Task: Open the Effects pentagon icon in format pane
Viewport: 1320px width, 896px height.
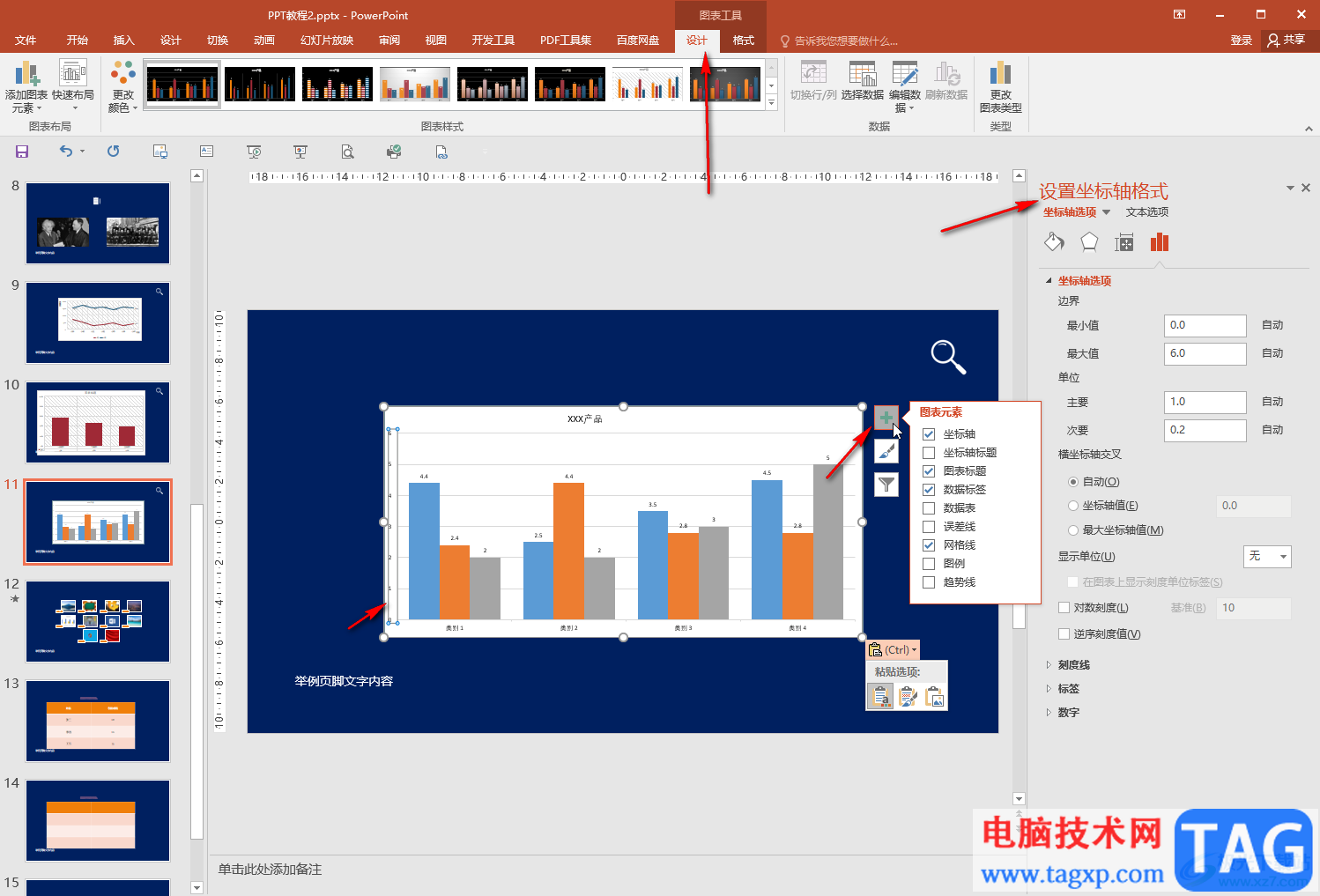Action: [1089, 242]
